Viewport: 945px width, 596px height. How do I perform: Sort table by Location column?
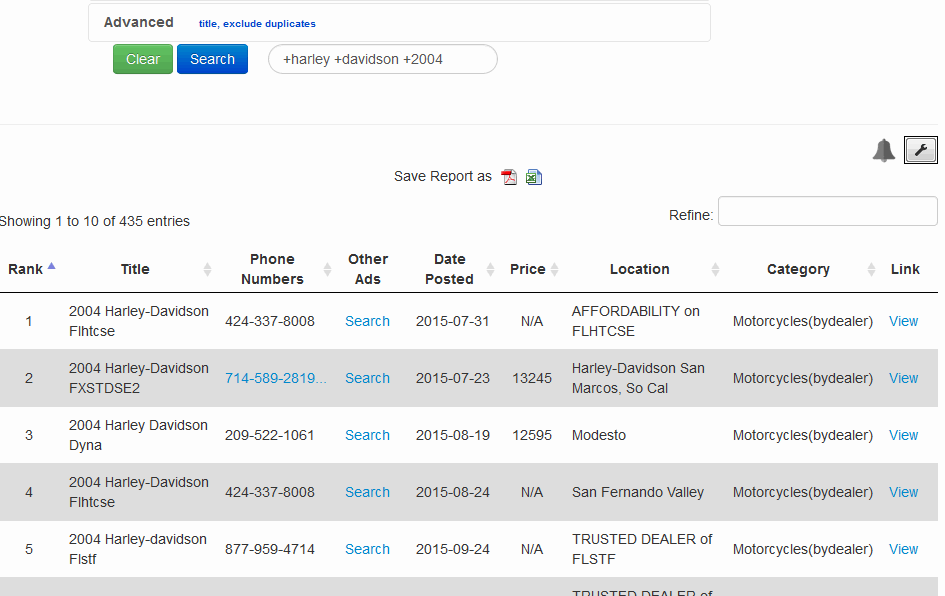[x=640, y=269]
